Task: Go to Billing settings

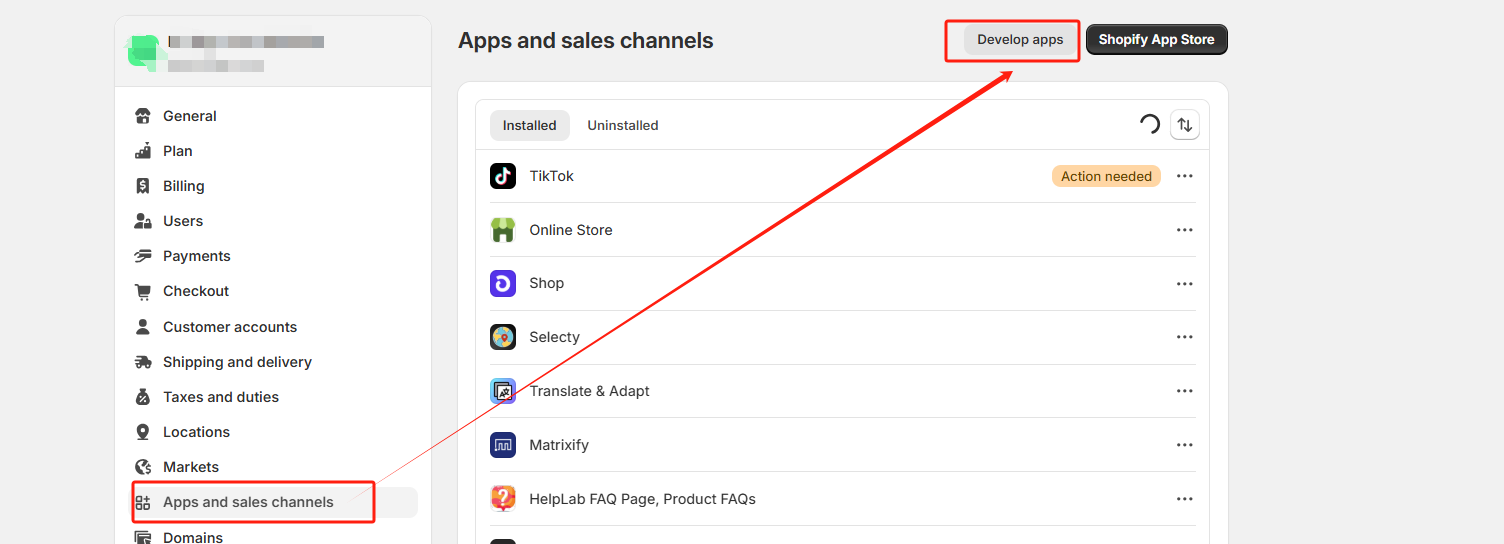Action: click(183, 186)
